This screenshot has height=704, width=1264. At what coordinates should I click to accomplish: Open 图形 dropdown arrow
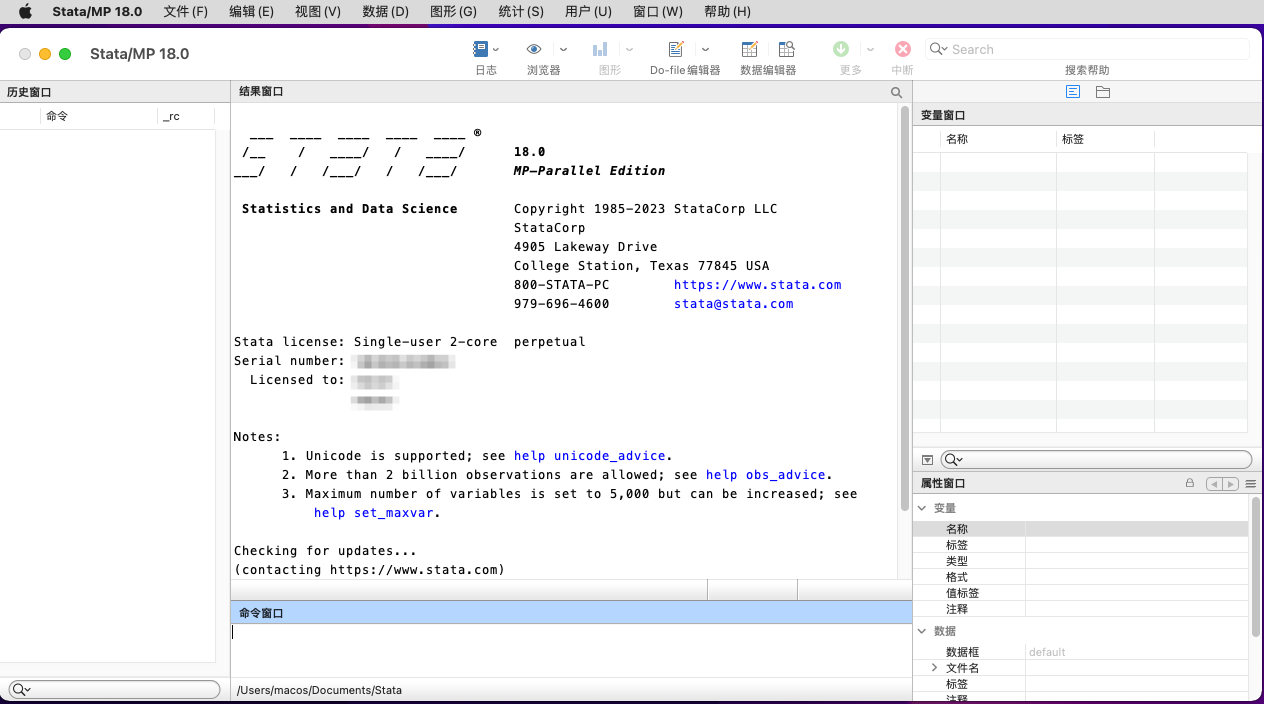pyautogui.click(x=629, y=49)
